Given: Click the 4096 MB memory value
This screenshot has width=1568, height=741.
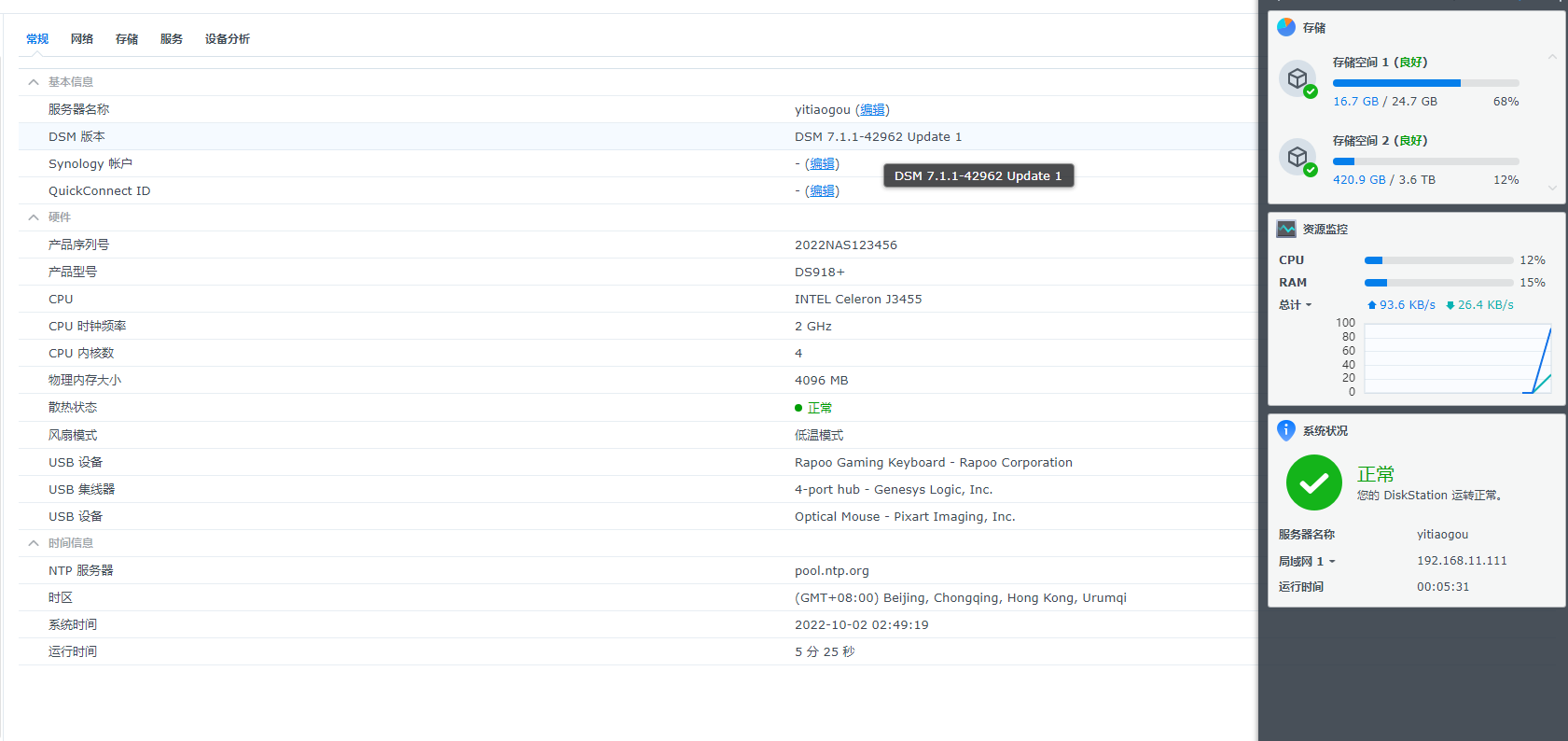Looking at the screenshot, I should (821, 380).
